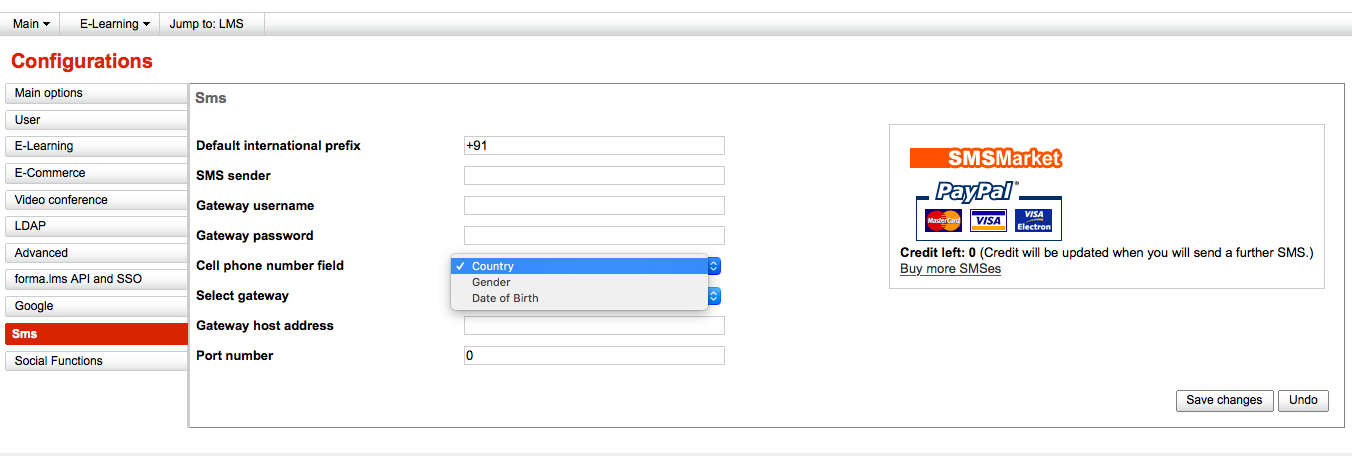Click the Undo button
Screen dimensions: 1352x456
1303,400
